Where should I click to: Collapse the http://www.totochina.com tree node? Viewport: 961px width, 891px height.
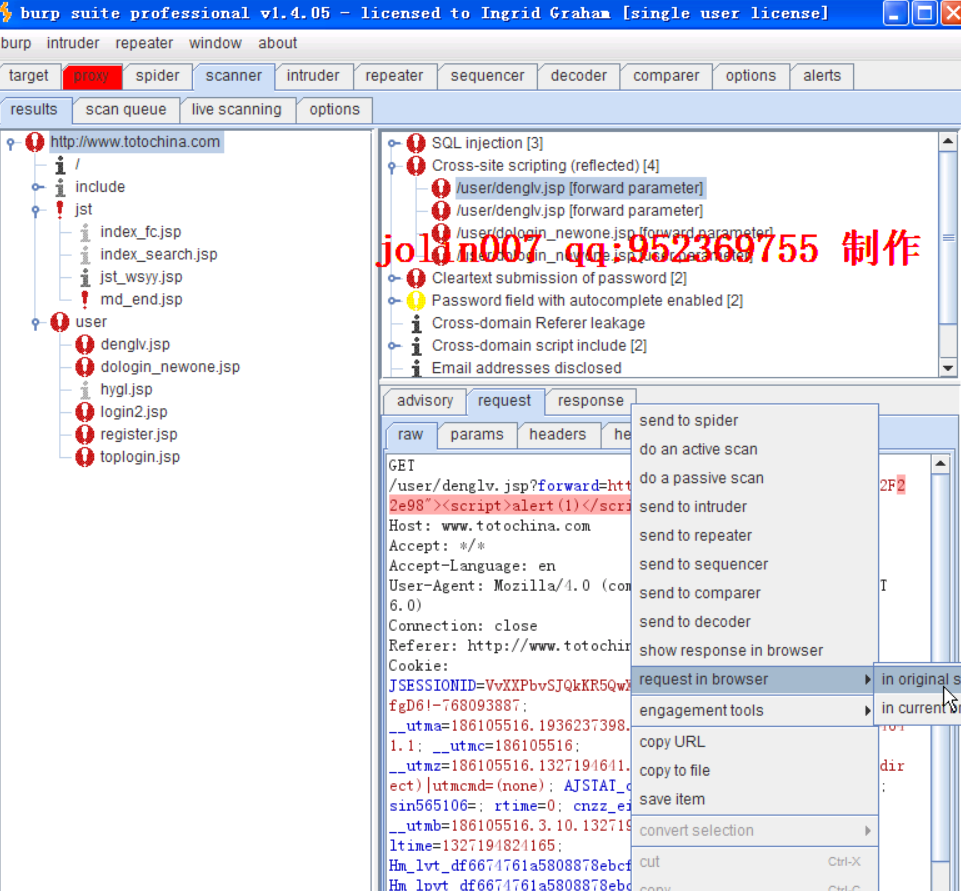pos(10,143)
